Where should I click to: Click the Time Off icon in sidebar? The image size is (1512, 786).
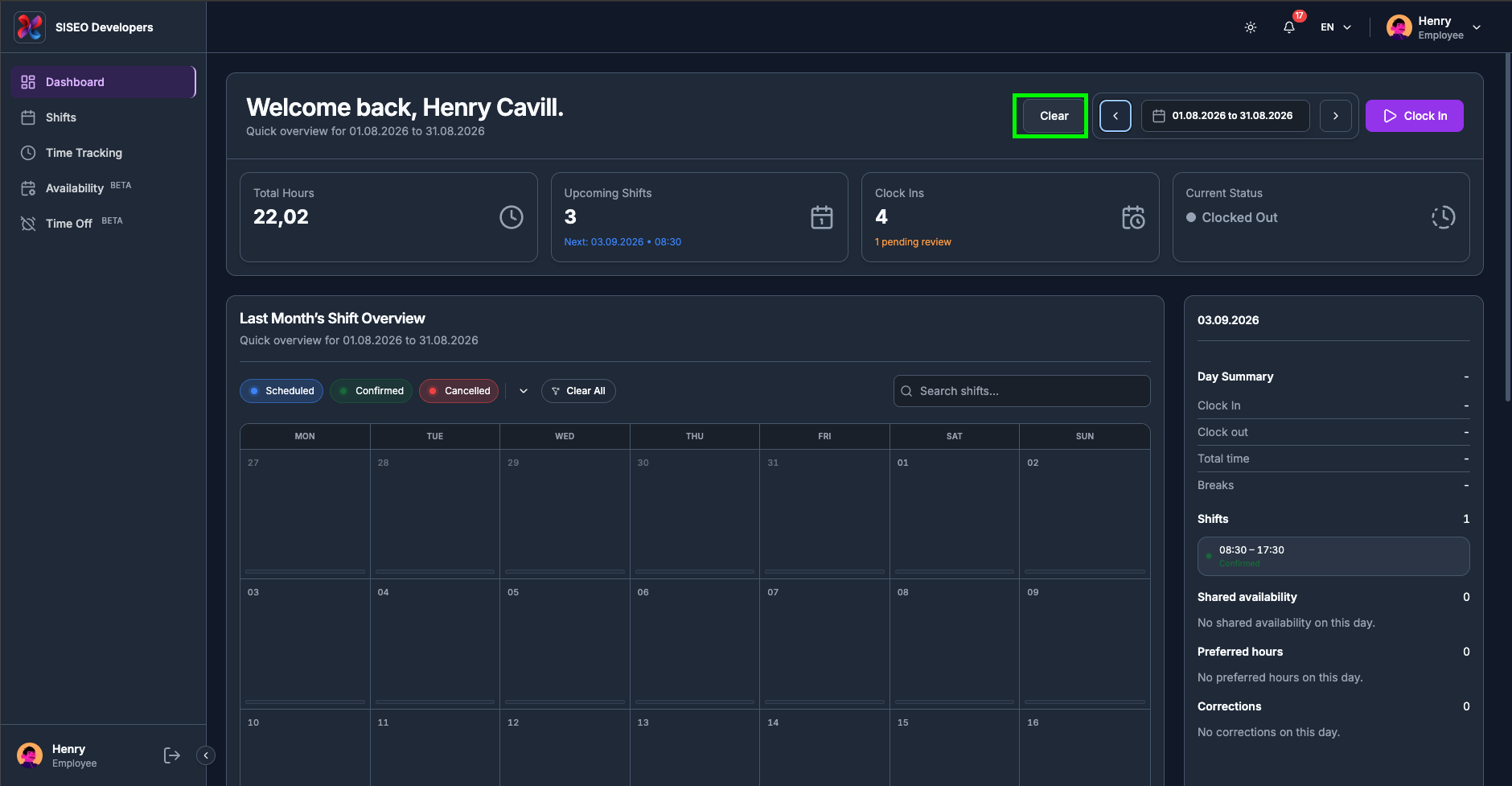click(x=28, y=224)
